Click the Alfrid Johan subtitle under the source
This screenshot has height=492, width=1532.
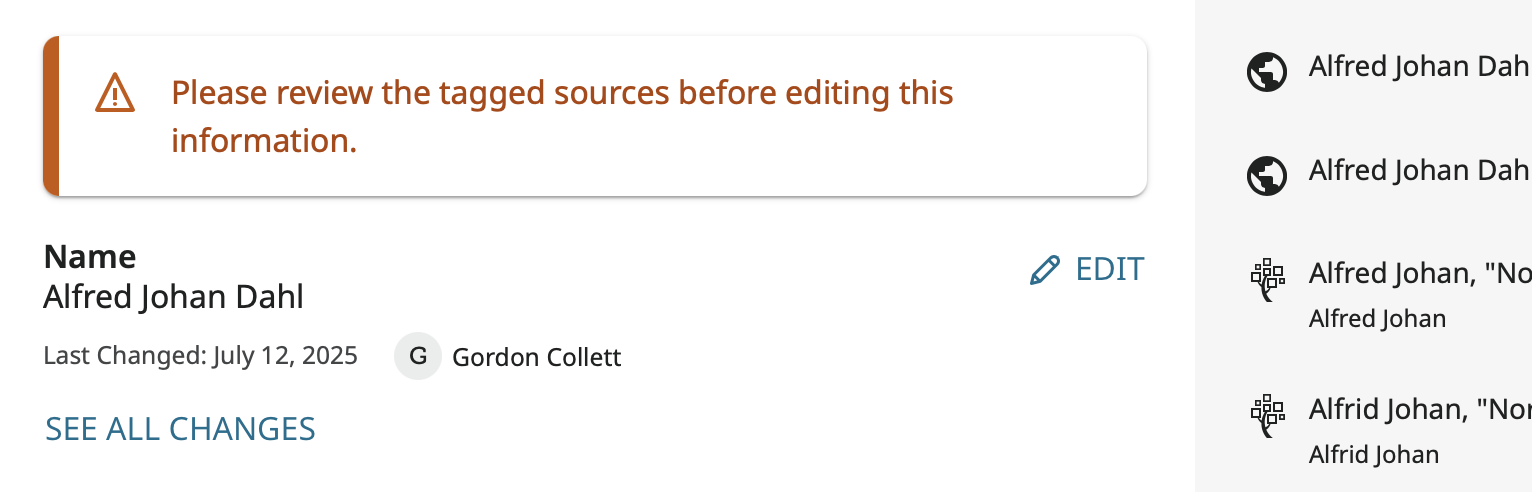coord(1373,455)
